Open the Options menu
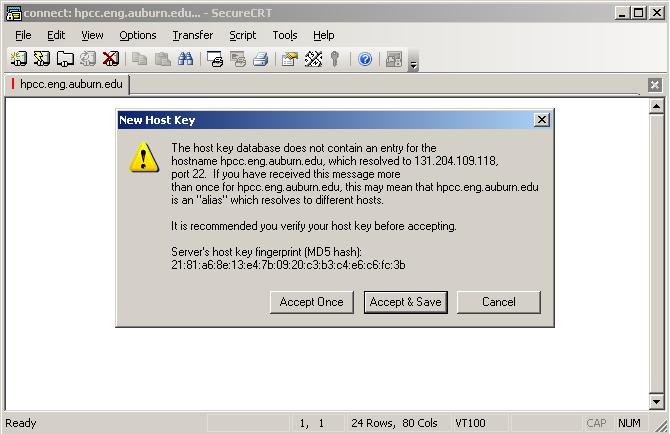This screenshot has height=434, width=670. pyautogui.click(x=138, y=35)
